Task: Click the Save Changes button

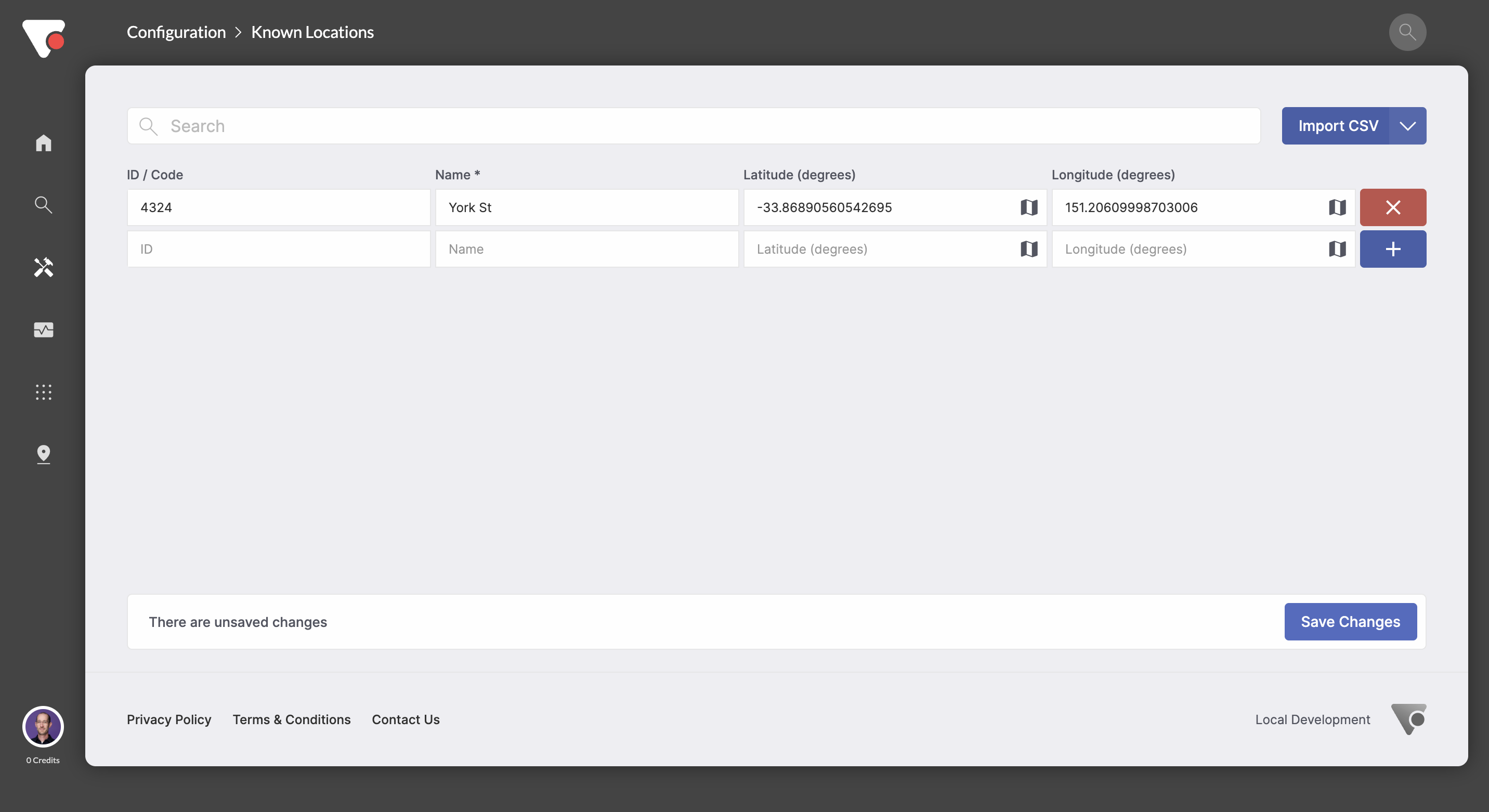Action: pyautogui.click(x=1350, y=621)
